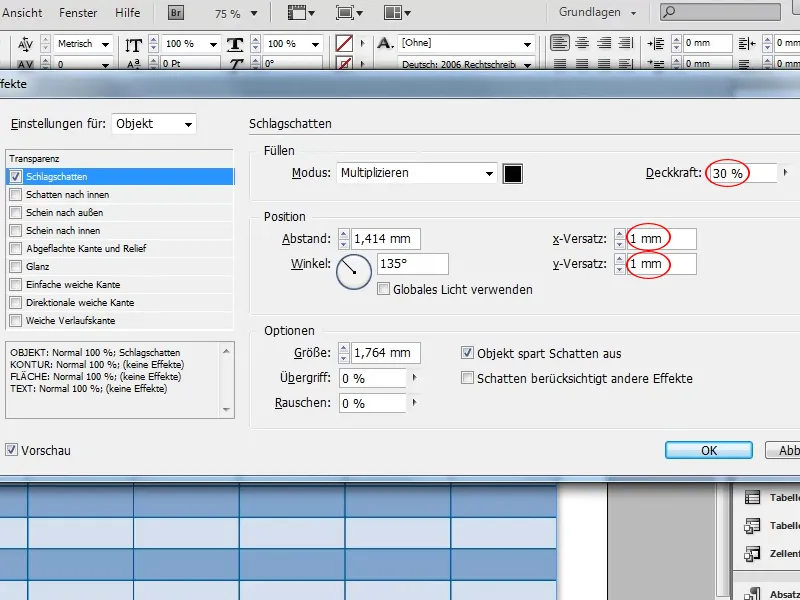
Task: Open the Hilfe menu
Action: (x=128, y=13)
